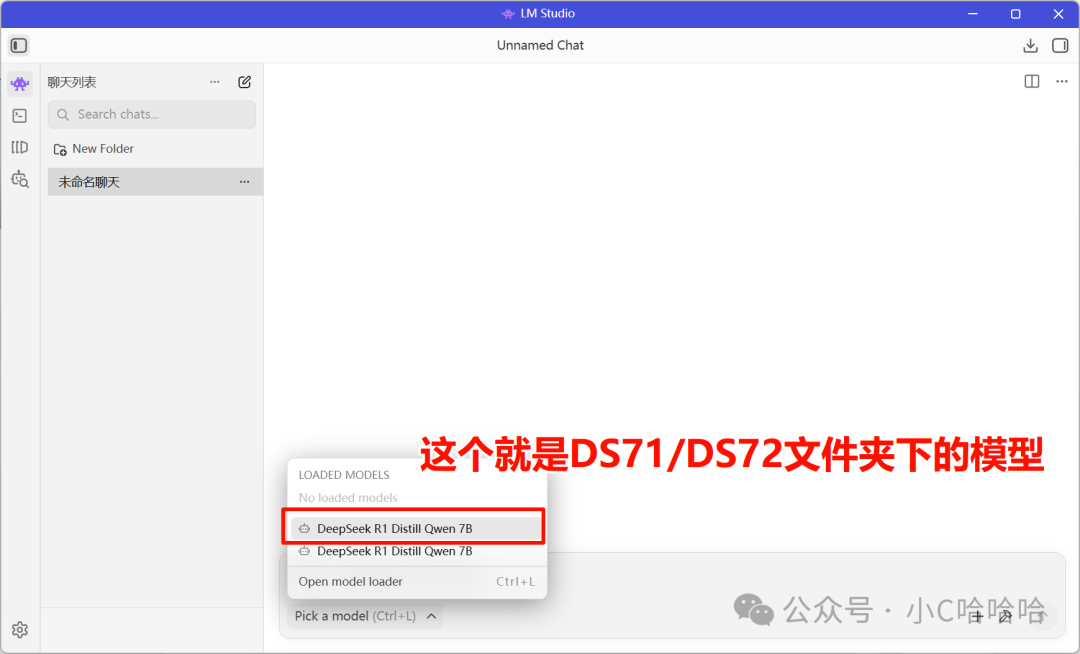The height and width of the screenshot is (654, 1080).
Task: Open the Chat tab in sidebar
Action: click(20, 84)
